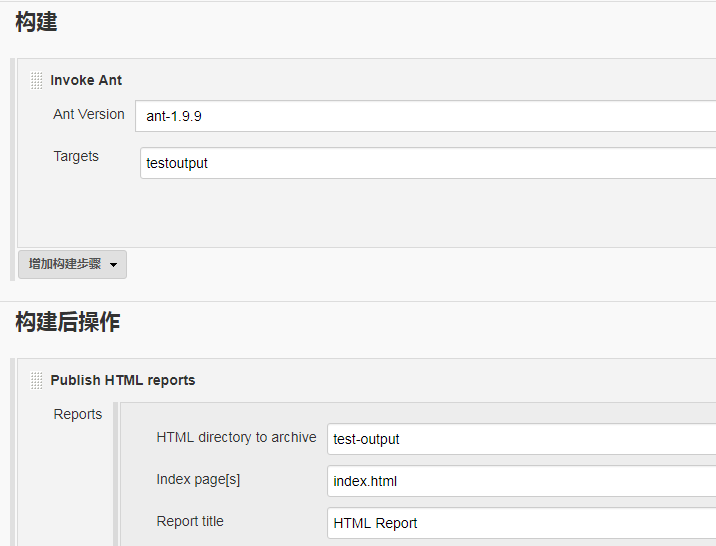Click the Targets input field

pyautogui.click(x=428, y=163)
